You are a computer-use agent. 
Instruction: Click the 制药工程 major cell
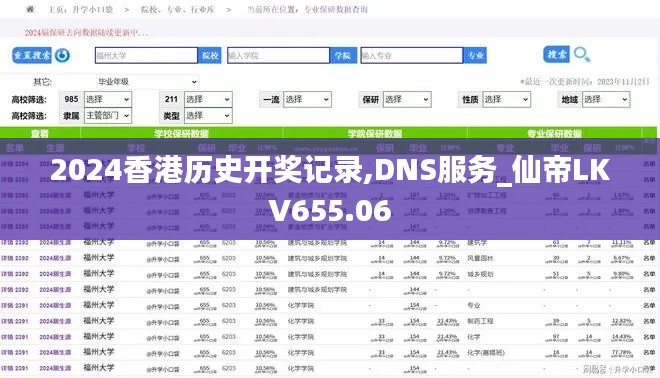480,321
